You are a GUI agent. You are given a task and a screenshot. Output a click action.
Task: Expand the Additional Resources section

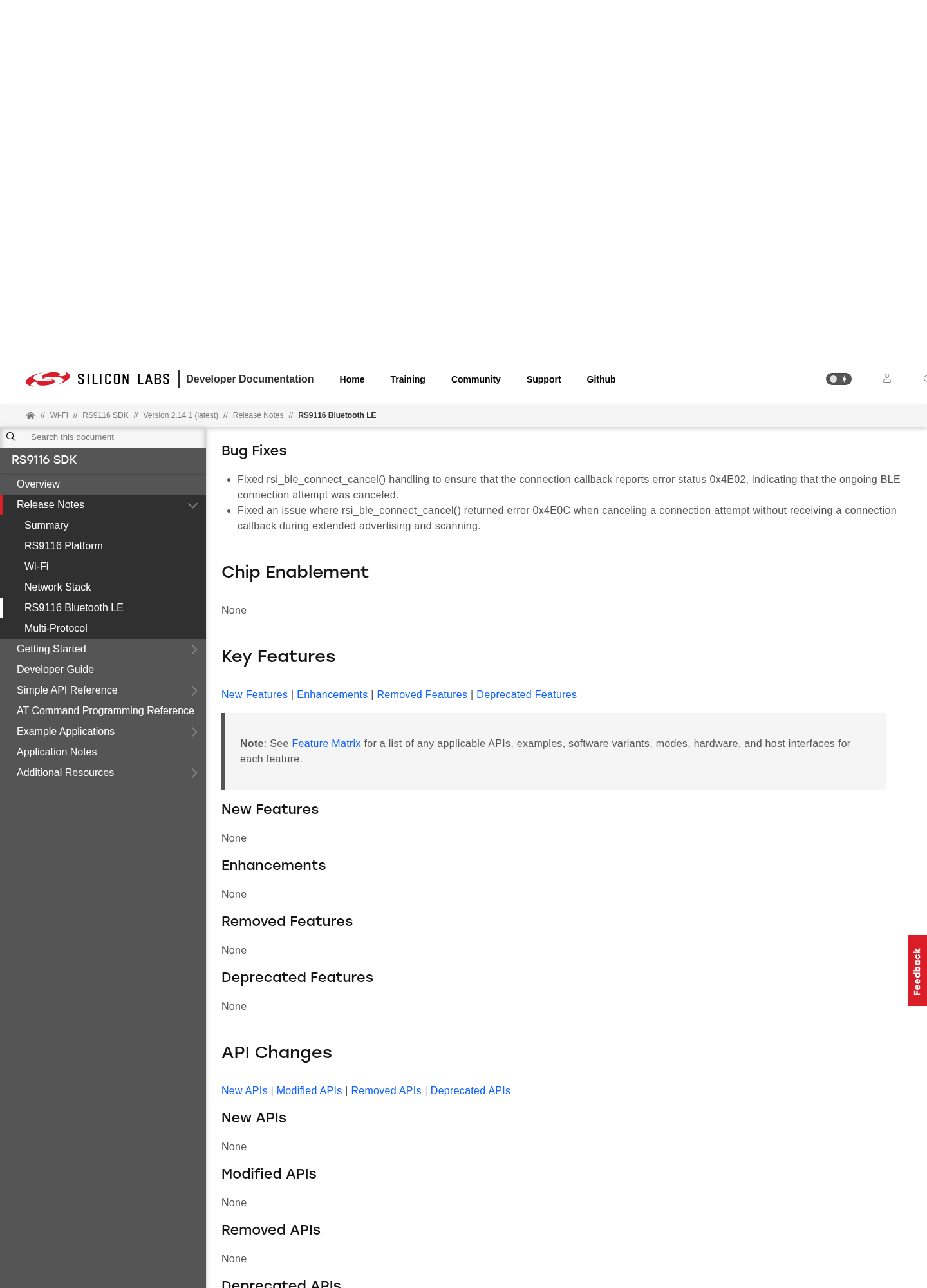(x=194, y=773)
